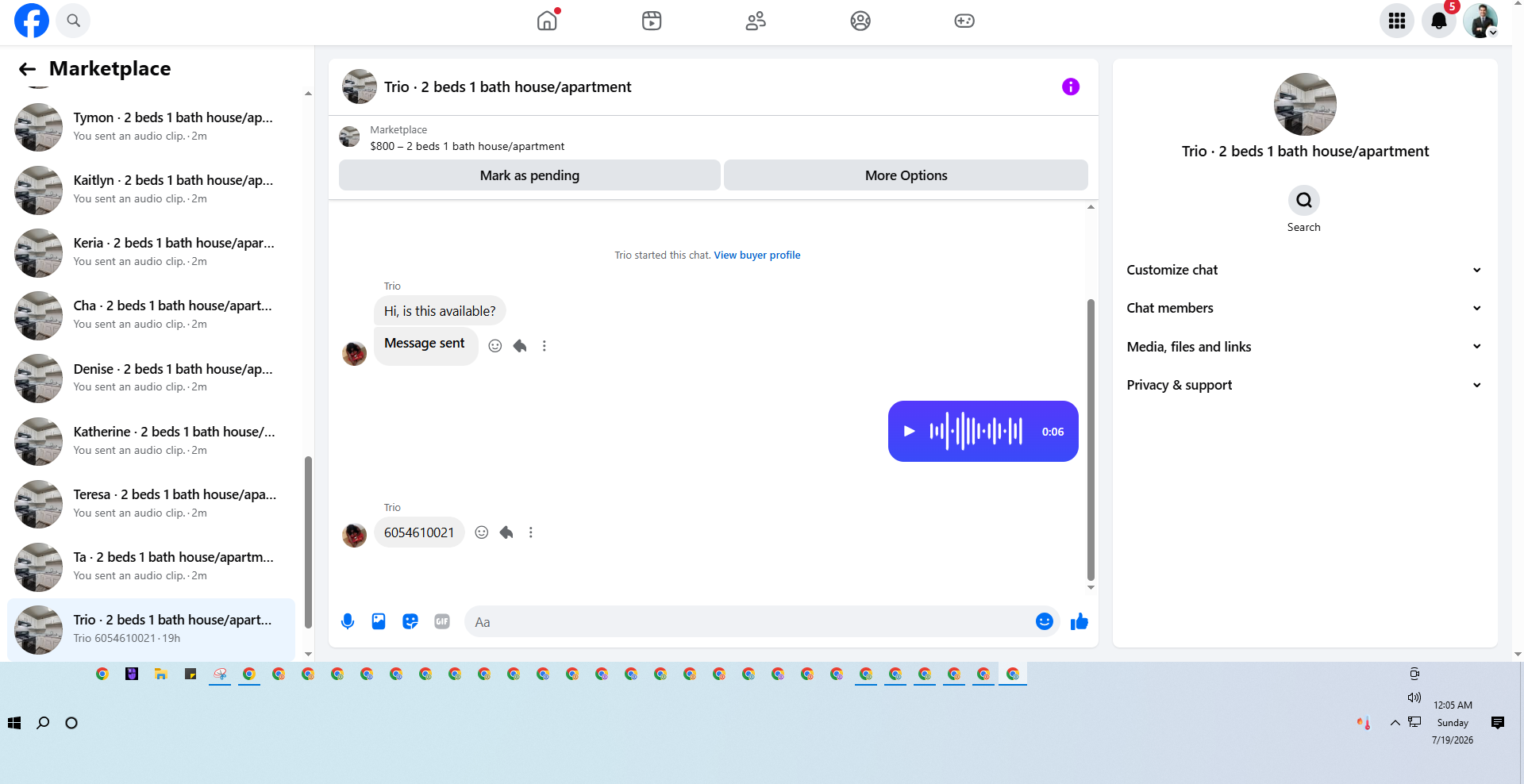Open the GIF picker

442,621
